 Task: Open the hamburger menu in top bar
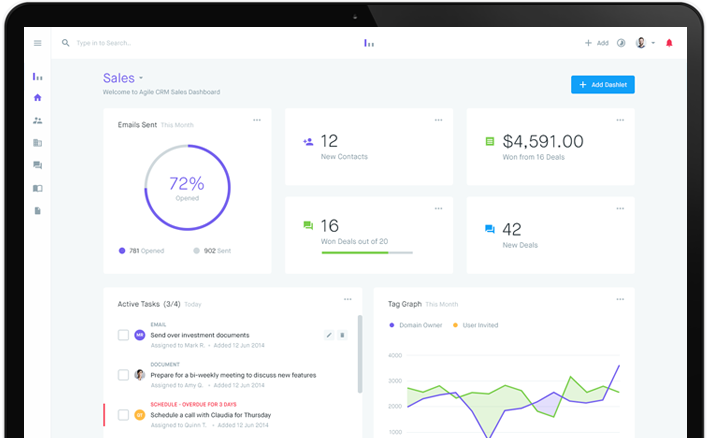pos(38,43)
